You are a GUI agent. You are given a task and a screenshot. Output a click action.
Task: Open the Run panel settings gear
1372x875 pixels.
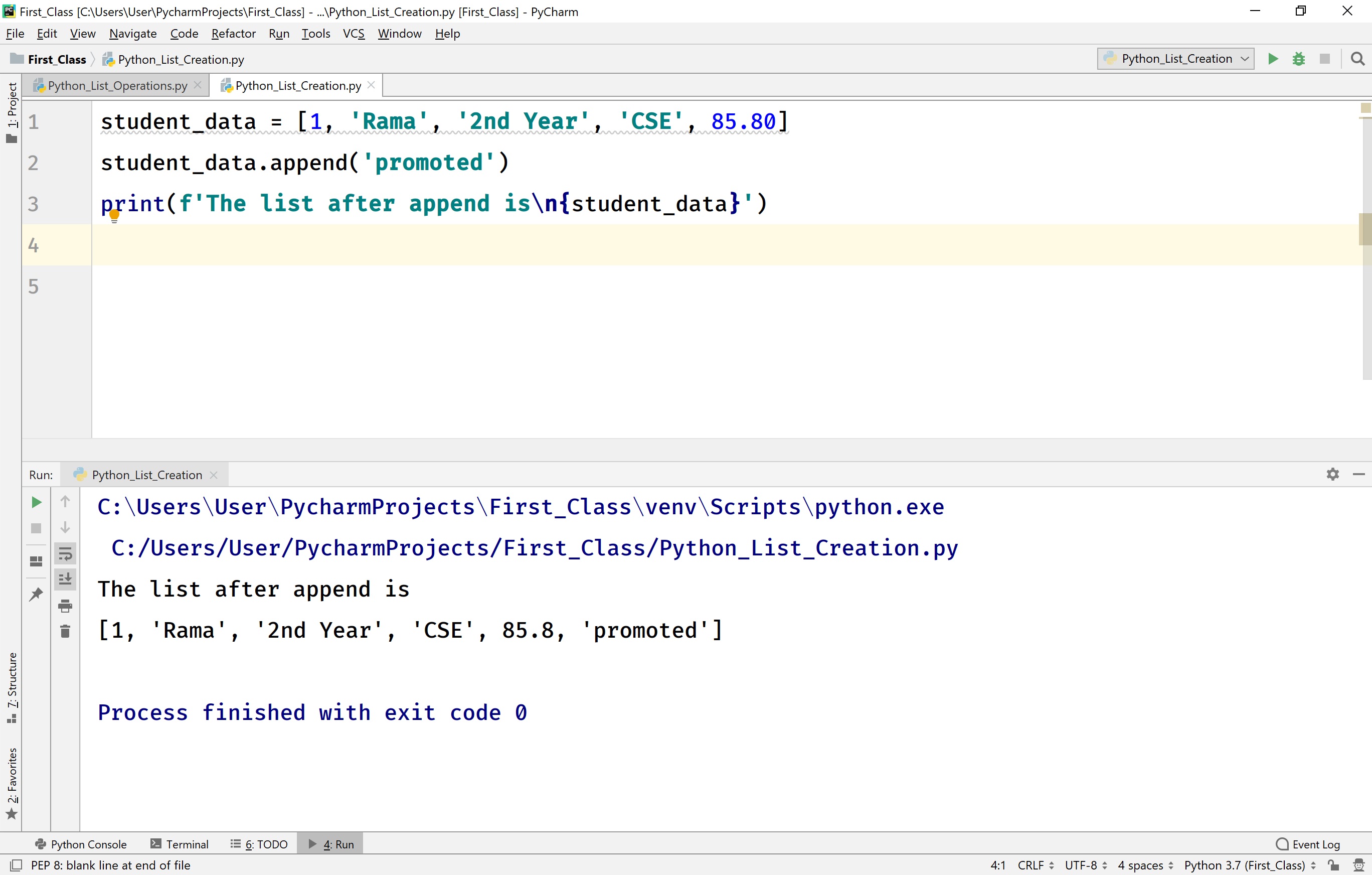pyautogui.click(x=1333, y=474)
